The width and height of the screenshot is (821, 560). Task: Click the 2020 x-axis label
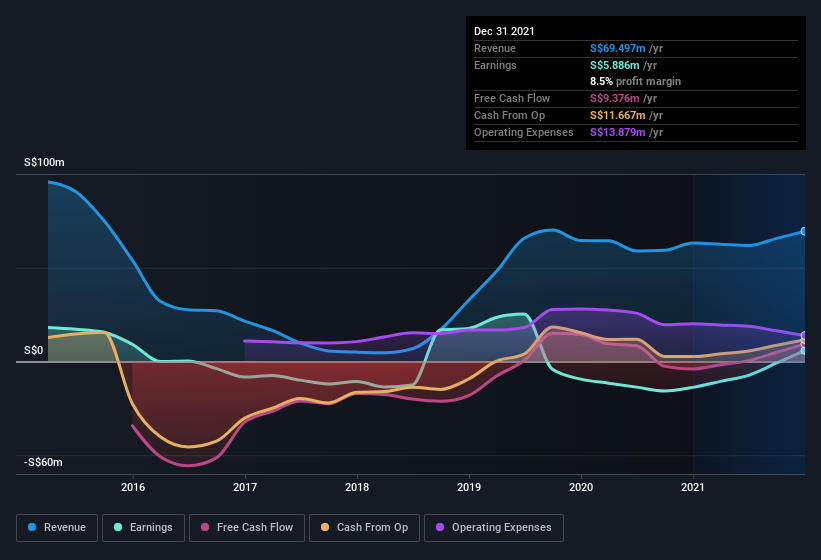(x=581, y=487)
